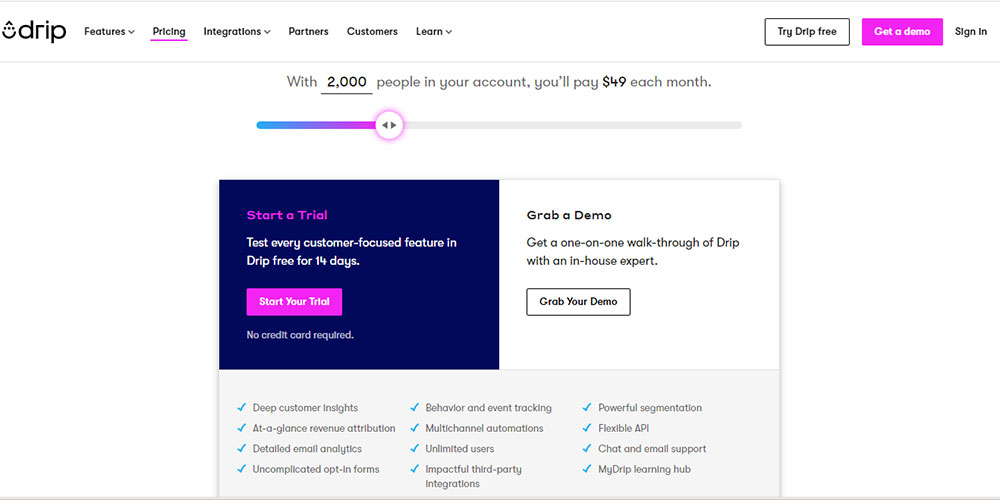
Task: Click the gray unfilled part of the slider track
Action: [x=571, y=125]
